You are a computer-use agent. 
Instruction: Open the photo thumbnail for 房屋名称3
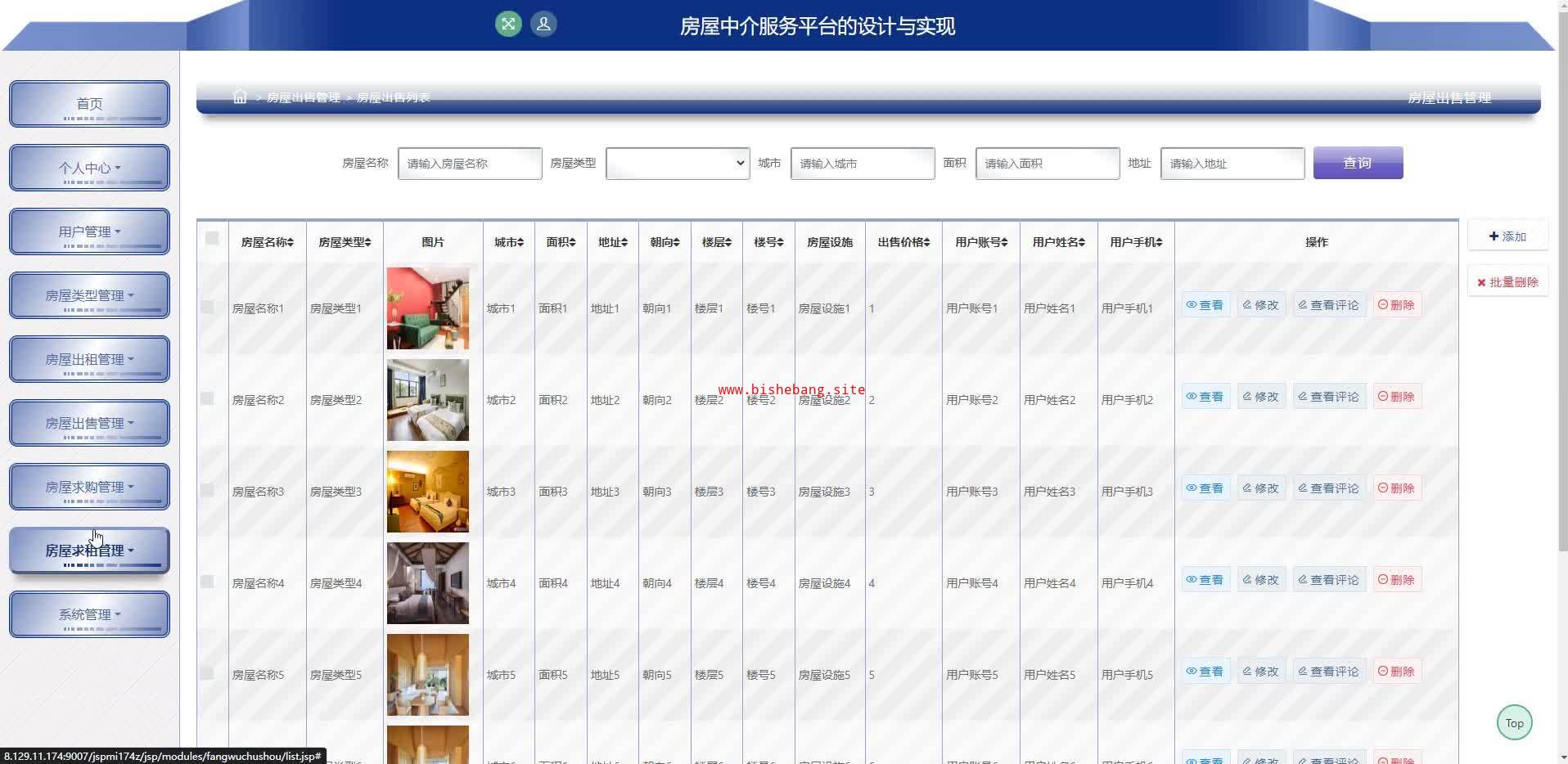point(428,492)
